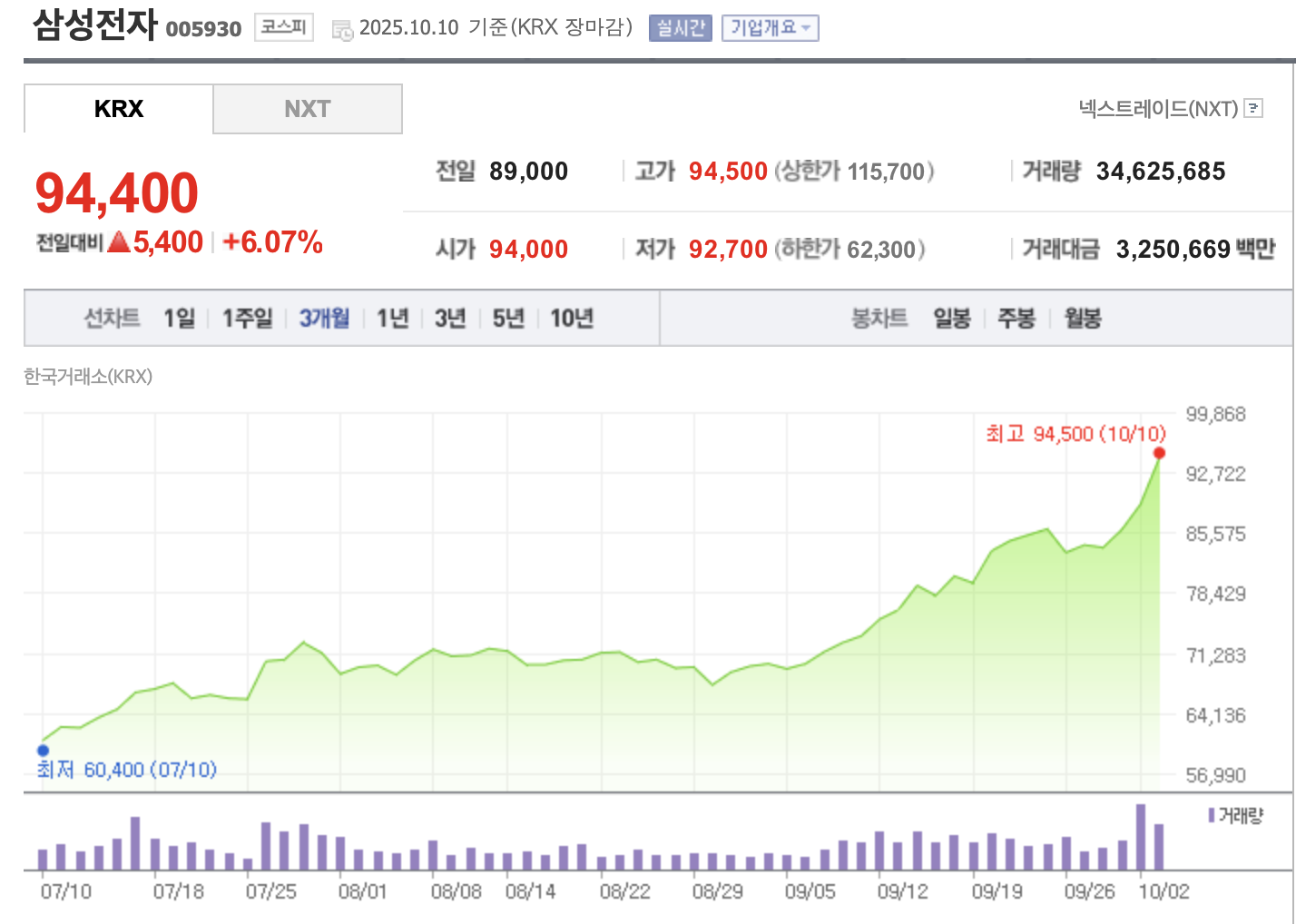
Task: Click the 코스피 market badge
Action: coord(284,27)
